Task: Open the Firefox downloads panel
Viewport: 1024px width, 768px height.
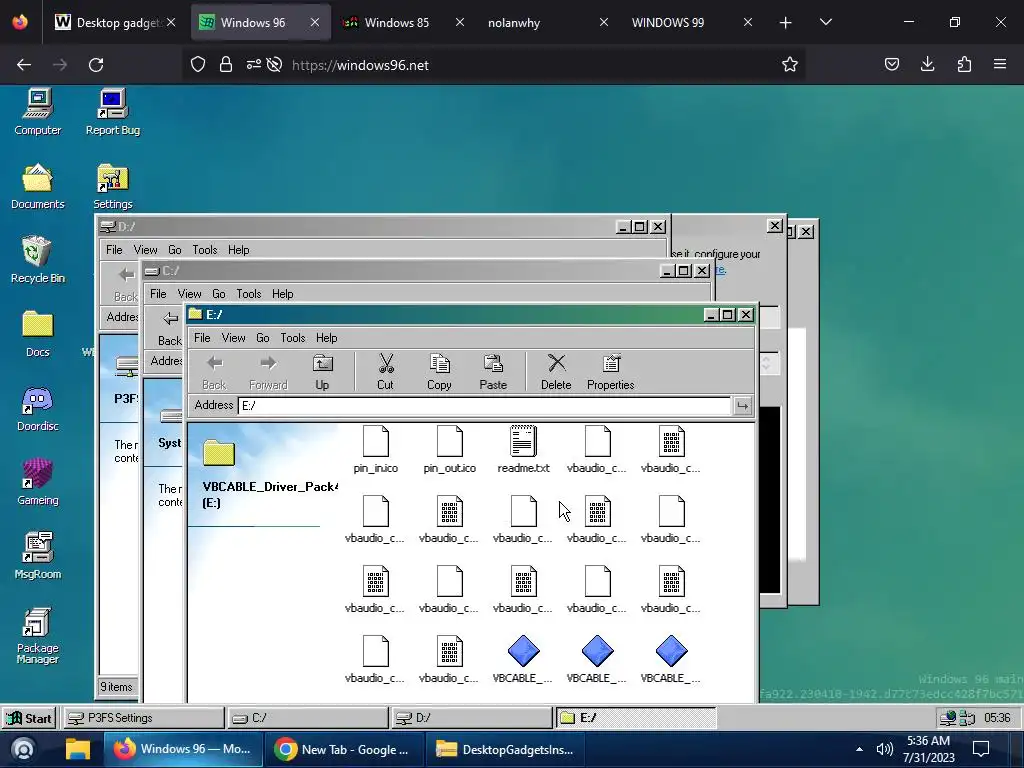Action: [x=927, y=64]
